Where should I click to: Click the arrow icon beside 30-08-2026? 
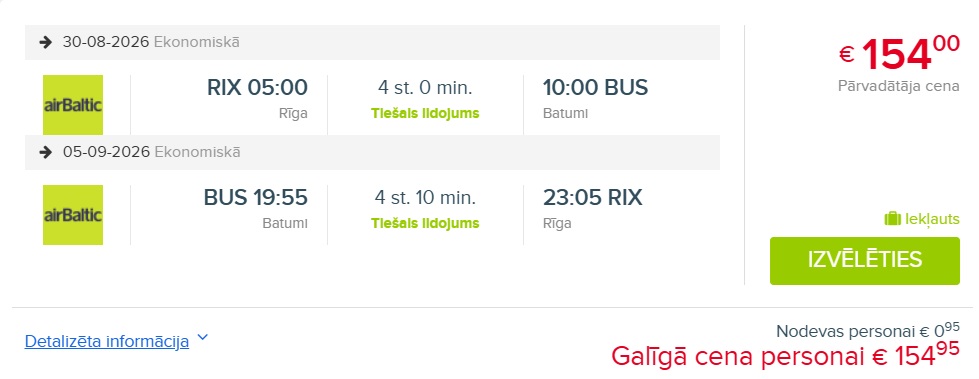45,42
